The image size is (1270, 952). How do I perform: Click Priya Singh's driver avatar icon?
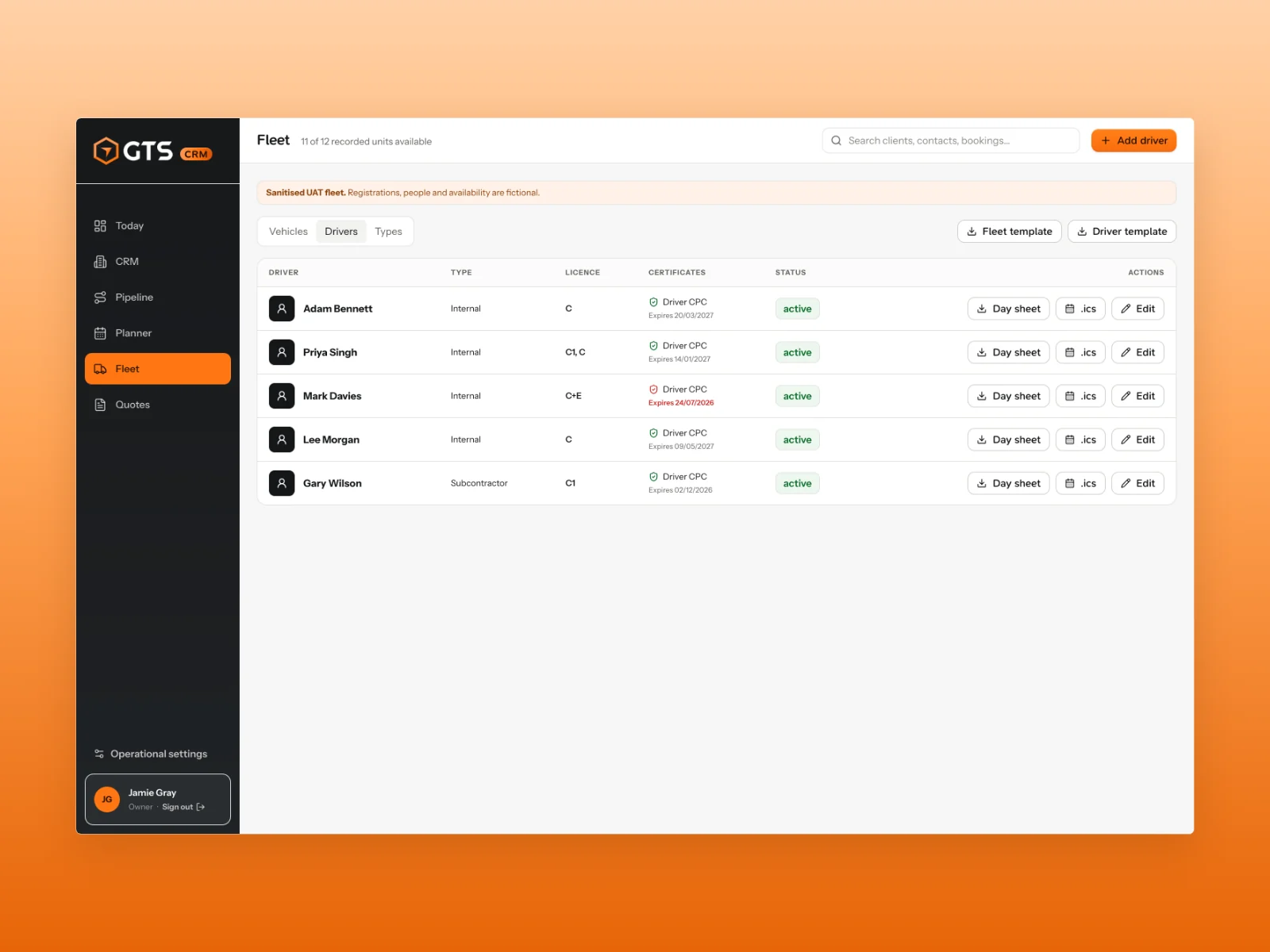click(282, 352)
